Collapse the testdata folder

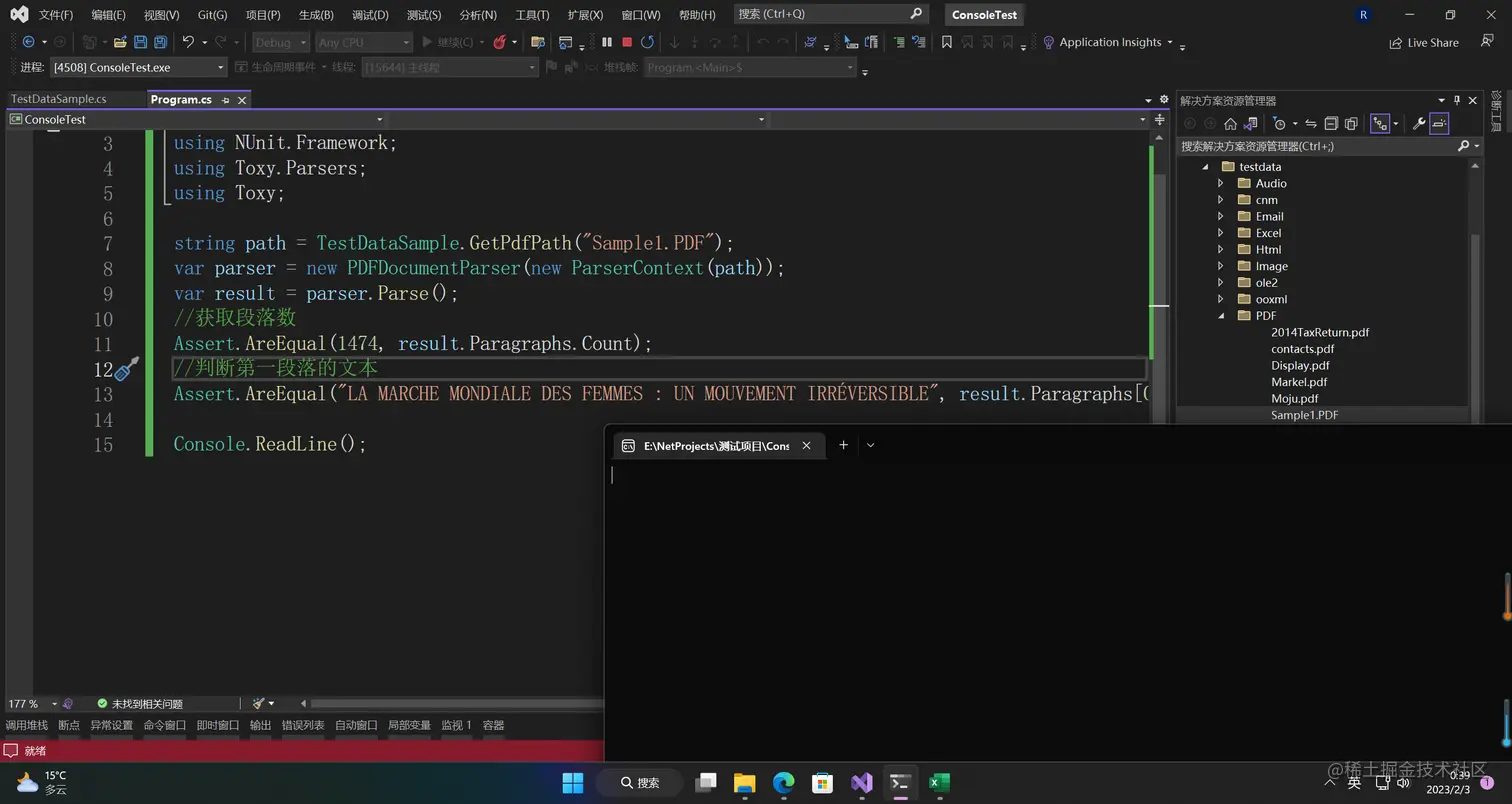tap(1204, 167)
